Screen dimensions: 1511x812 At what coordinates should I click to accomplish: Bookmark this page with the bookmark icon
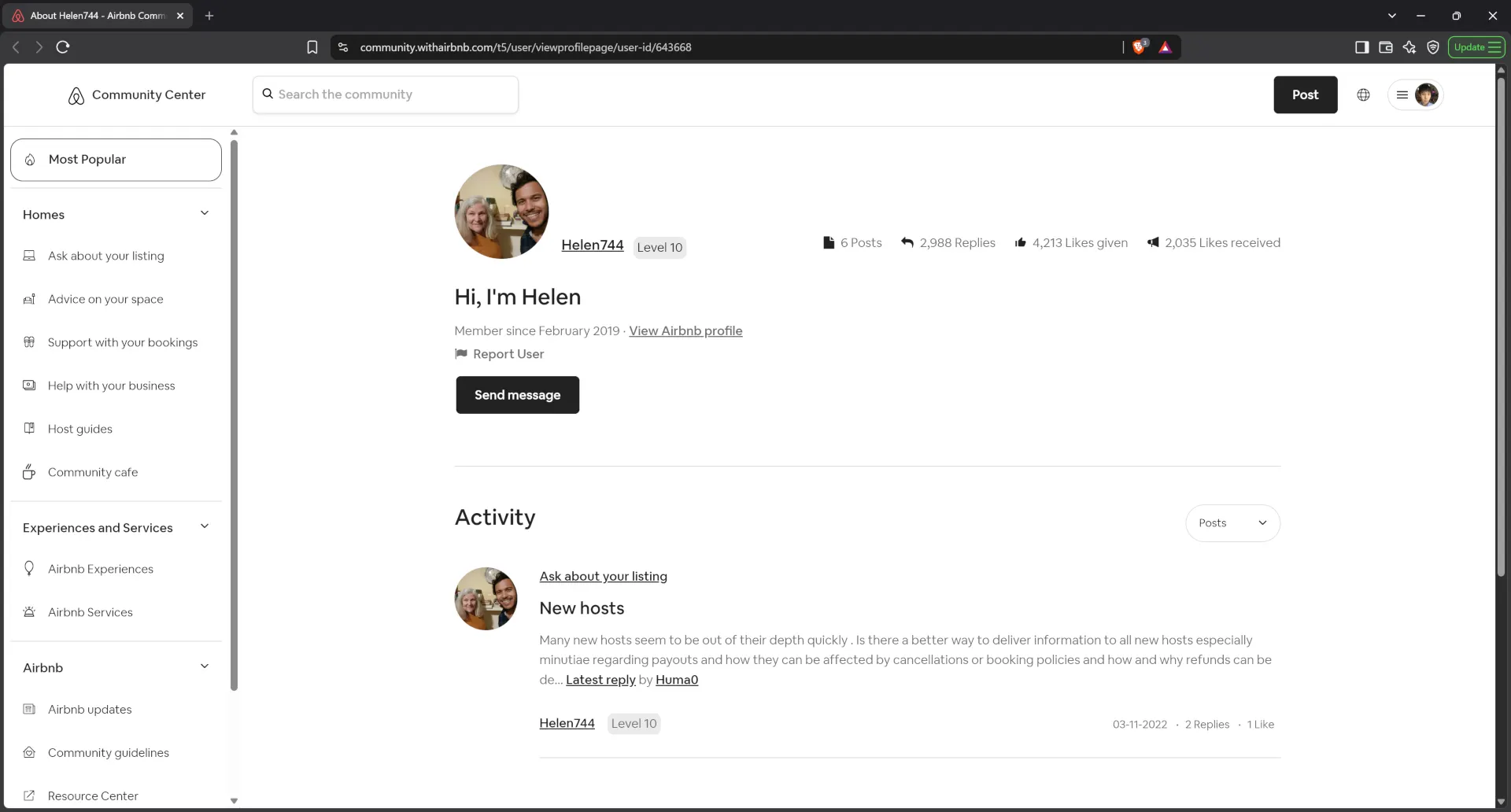click(312, 47)
